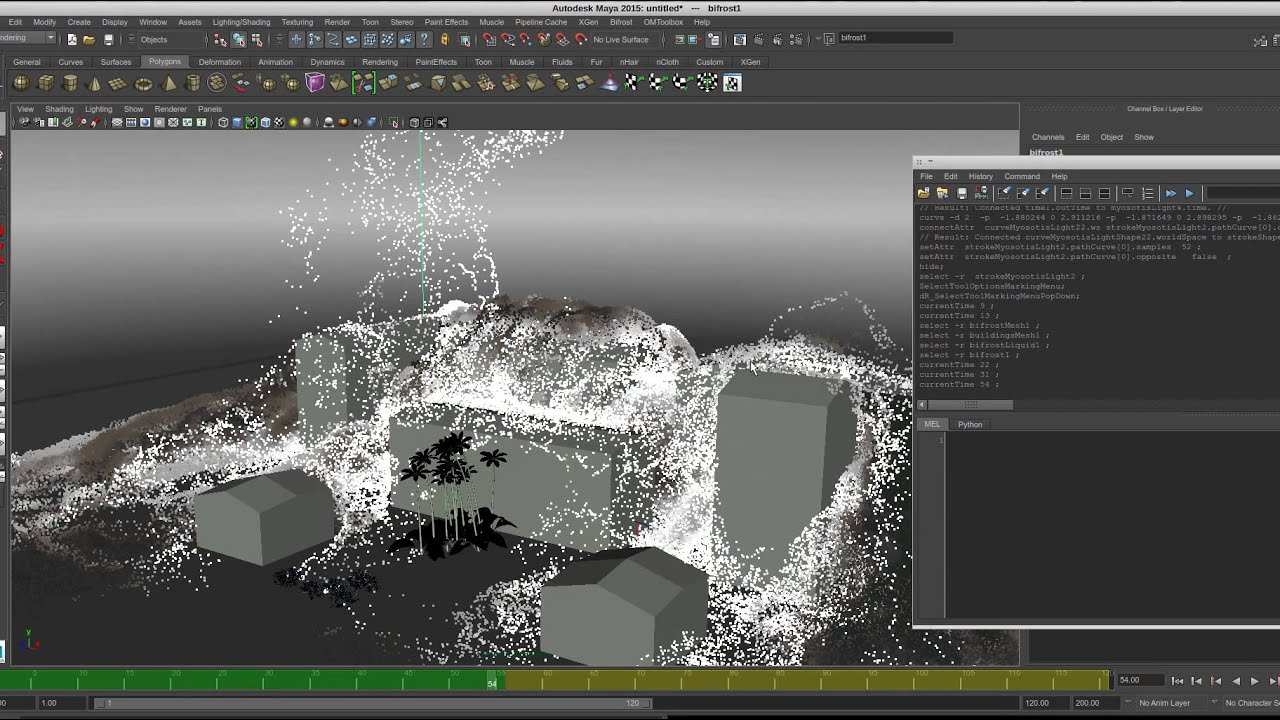The height and width of the screenshot is (720, 1280).
Task: Click the frame 54 time slider marker
Action: (492, 681)
